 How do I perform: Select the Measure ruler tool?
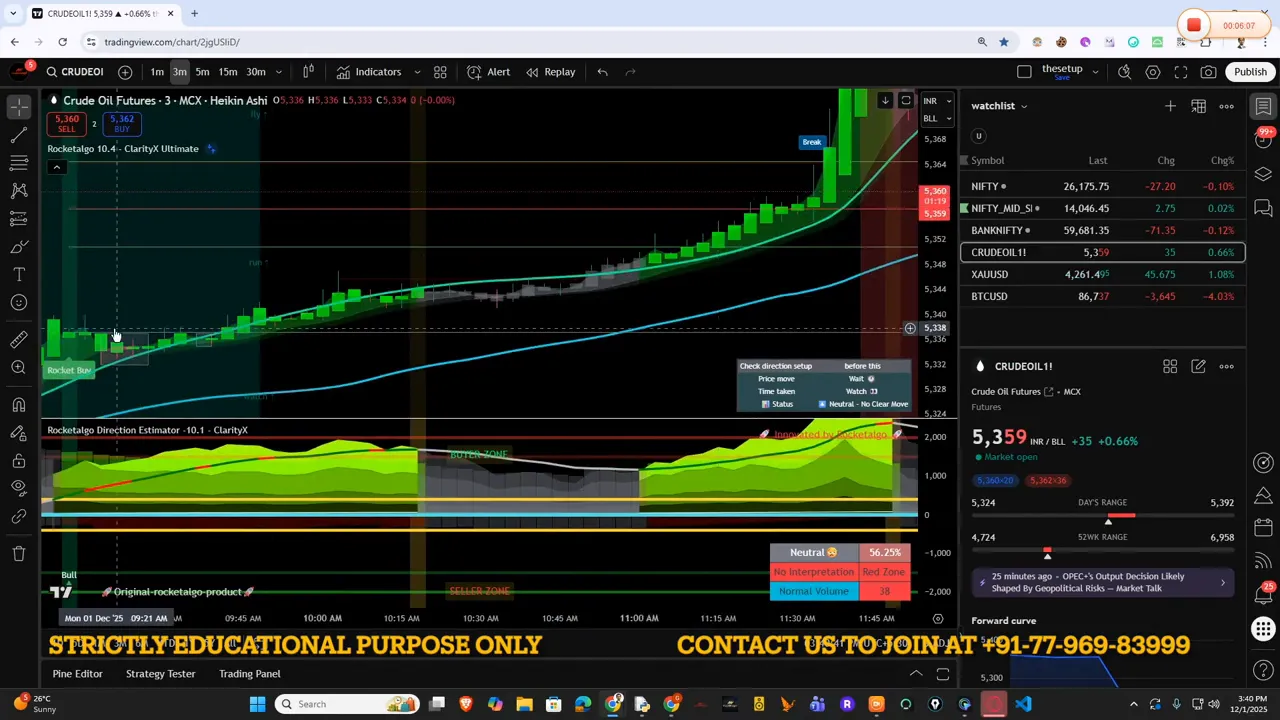coord(18,339)
